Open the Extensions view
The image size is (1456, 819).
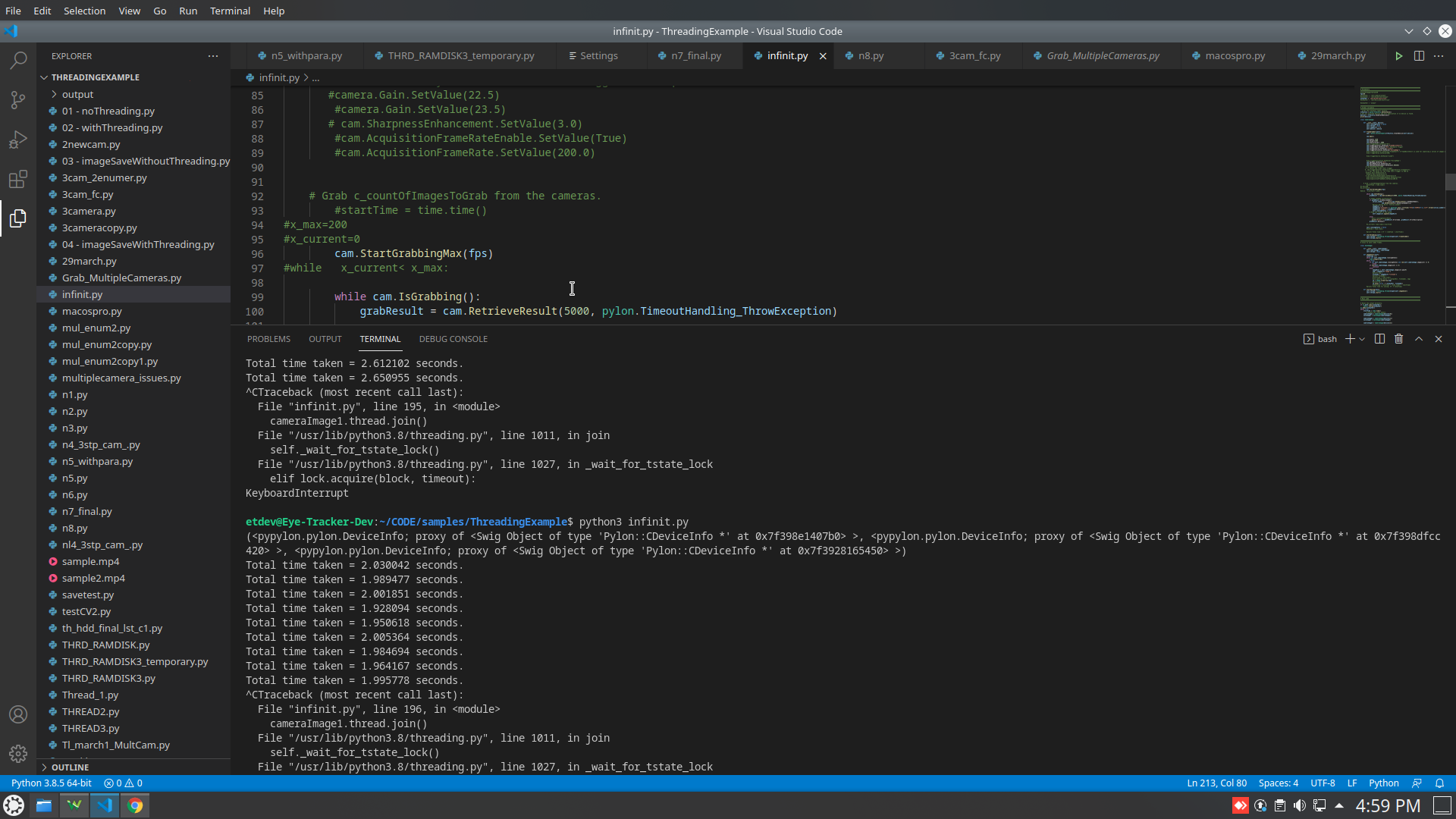click(x=18, y=180)
